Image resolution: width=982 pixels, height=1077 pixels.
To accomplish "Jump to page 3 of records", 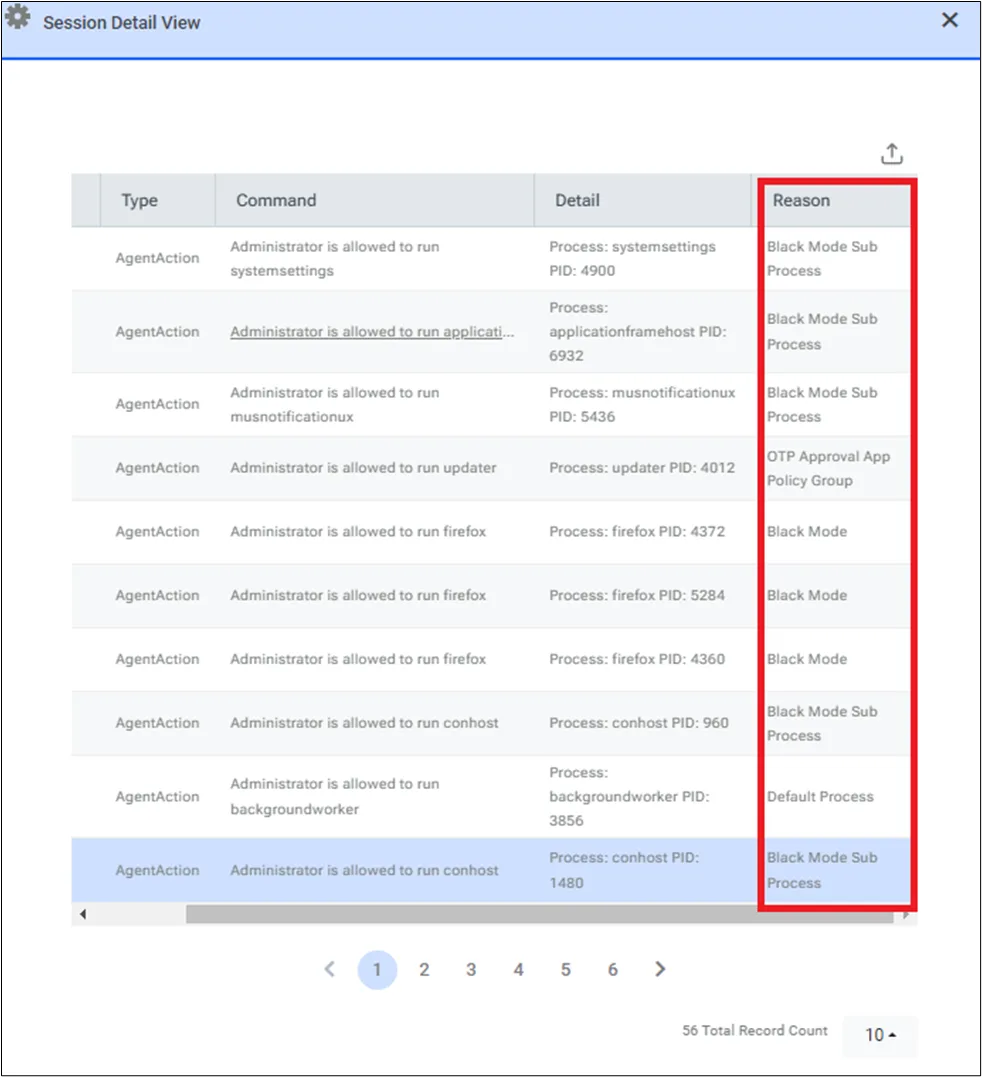I will pos(471,969).
